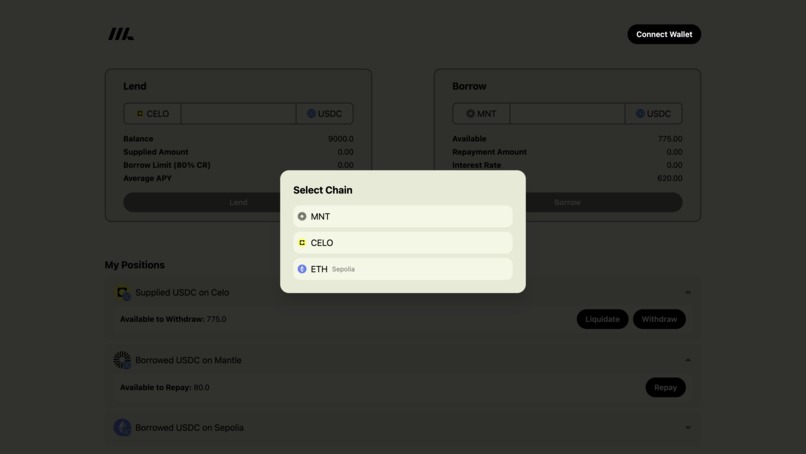Viewport: 806px width, 454px height.
Task: Click the USDC coin icon in Lend panel
Action: 311,114
